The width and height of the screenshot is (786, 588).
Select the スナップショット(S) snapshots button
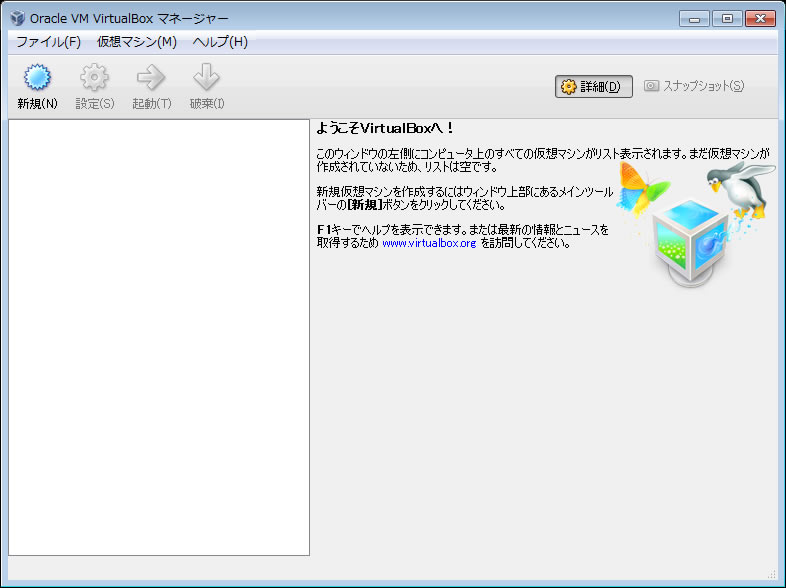(694, 86)
